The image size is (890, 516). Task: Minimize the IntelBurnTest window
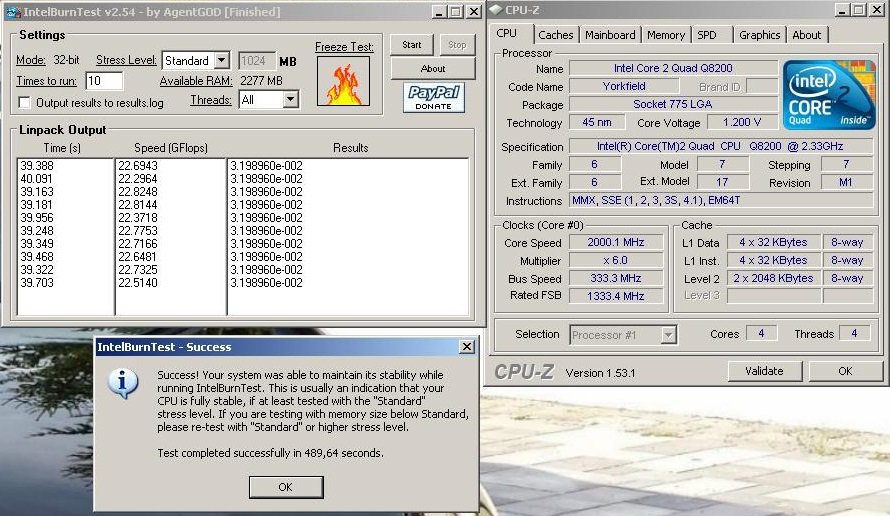point(439,12)
